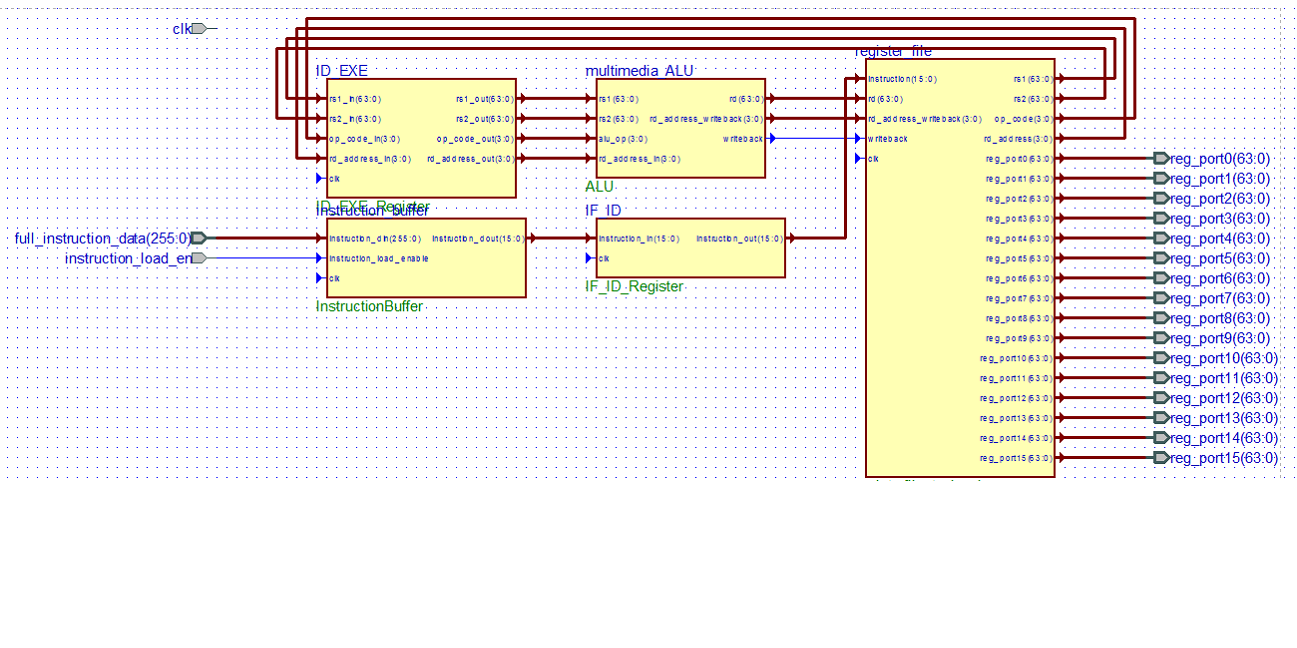1297x648 pixels.
Task: Select rd_address(3:0) output pin on register_file block
Action: click(x=1018, y=139)
